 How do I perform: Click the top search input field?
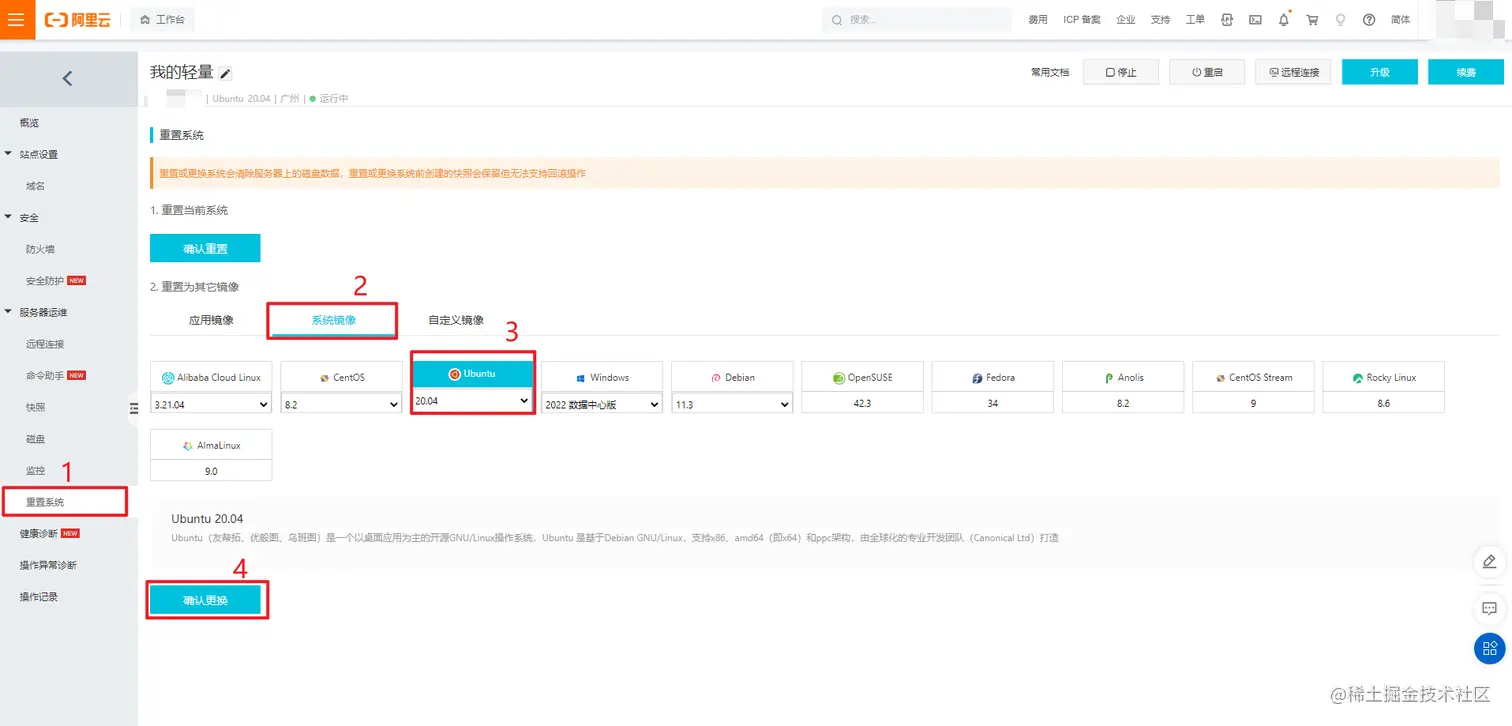[x=917, y=20]
